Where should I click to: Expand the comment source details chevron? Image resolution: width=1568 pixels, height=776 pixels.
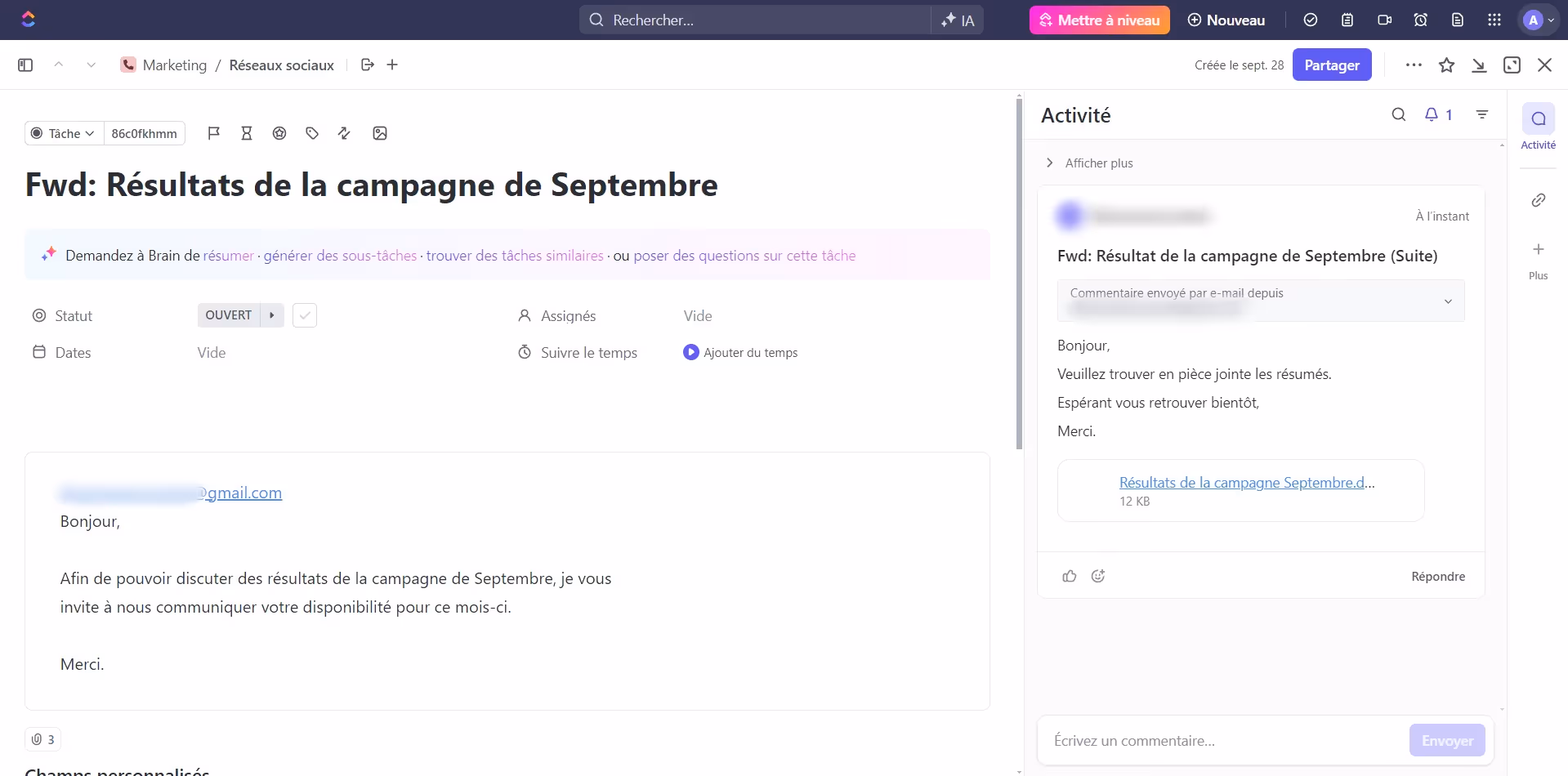[x=1449, y=301]
